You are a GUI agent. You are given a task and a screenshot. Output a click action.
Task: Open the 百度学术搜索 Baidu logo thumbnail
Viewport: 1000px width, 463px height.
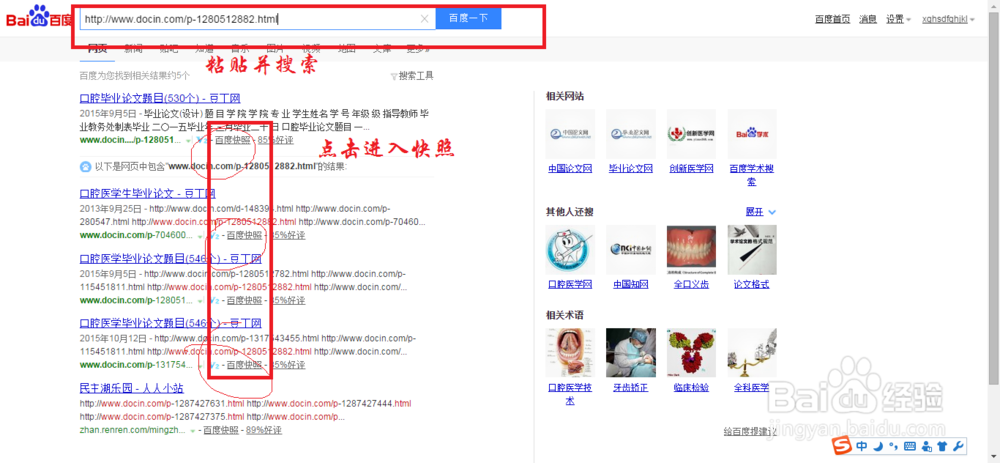coord(752,134)
